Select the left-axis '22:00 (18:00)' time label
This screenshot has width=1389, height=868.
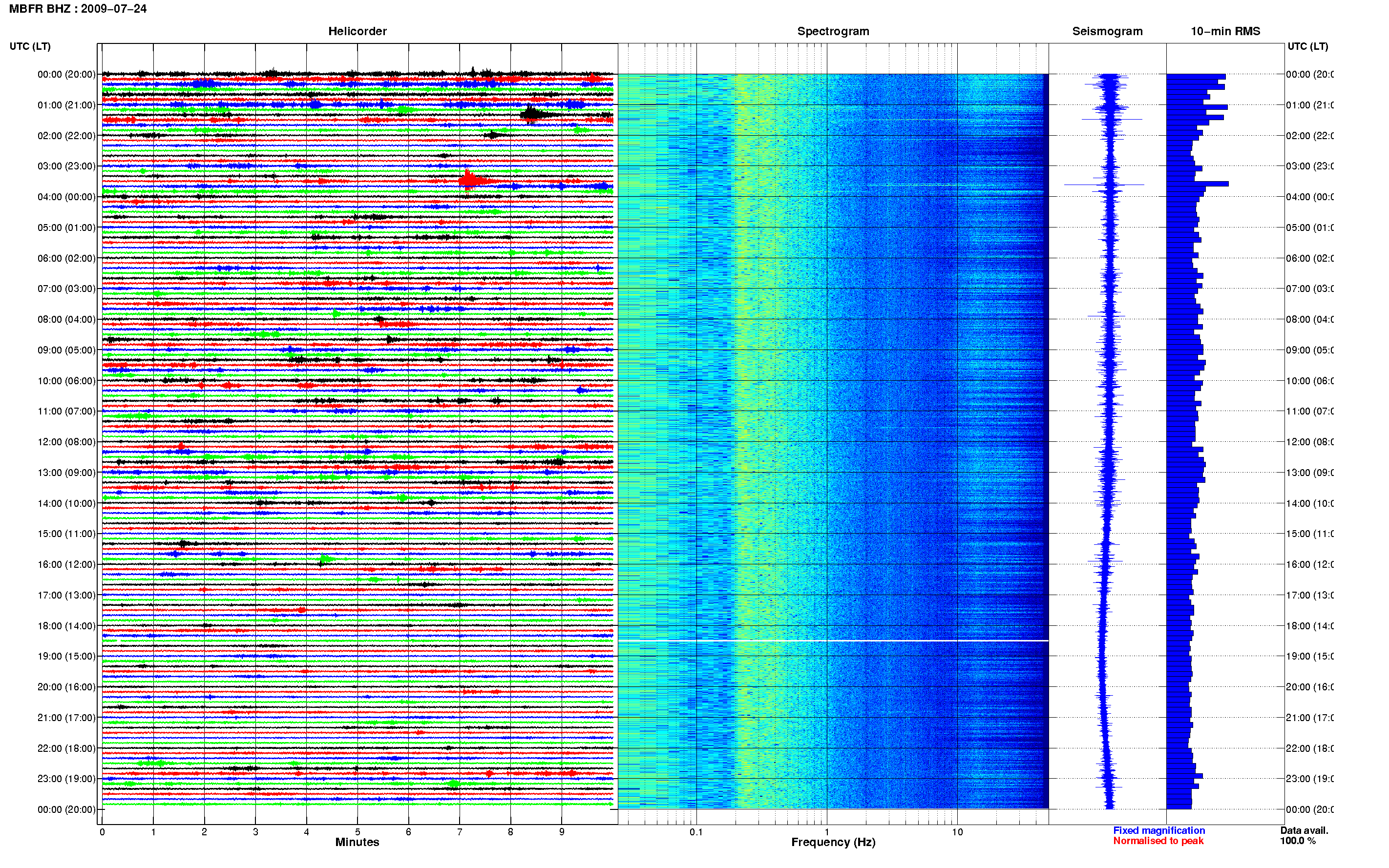(66, 748)
